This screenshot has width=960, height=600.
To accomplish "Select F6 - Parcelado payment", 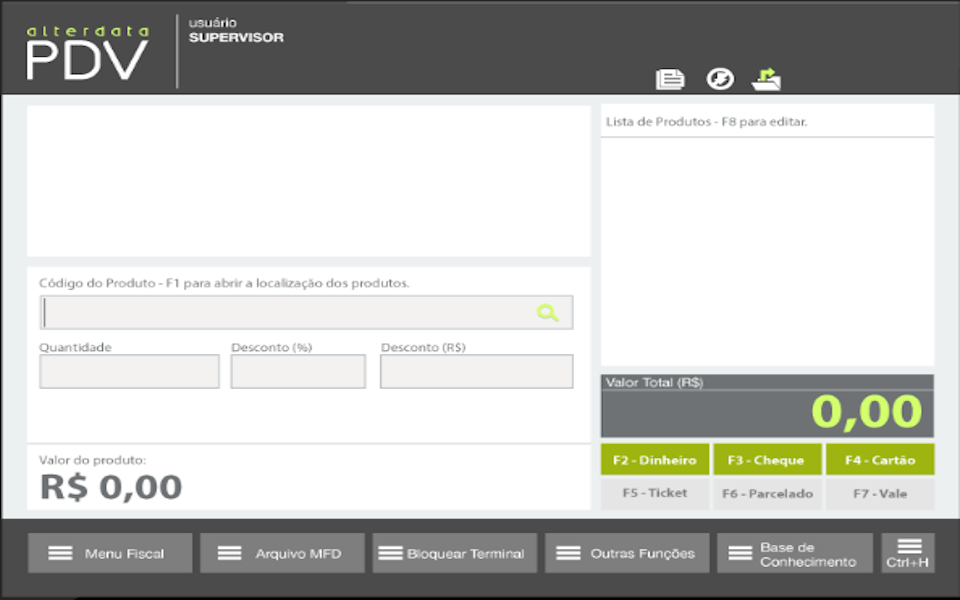I will pyautogui.click(x=767, y=493).
